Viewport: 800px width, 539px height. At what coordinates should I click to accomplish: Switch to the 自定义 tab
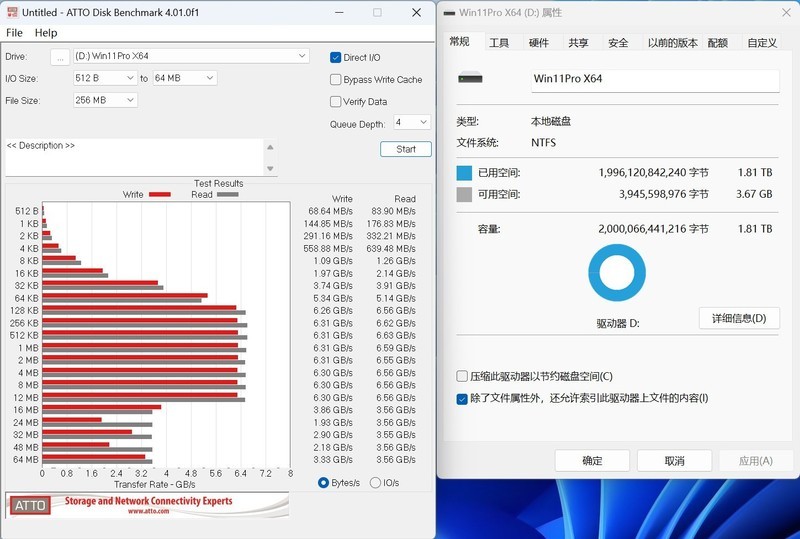tap(762, 43)
